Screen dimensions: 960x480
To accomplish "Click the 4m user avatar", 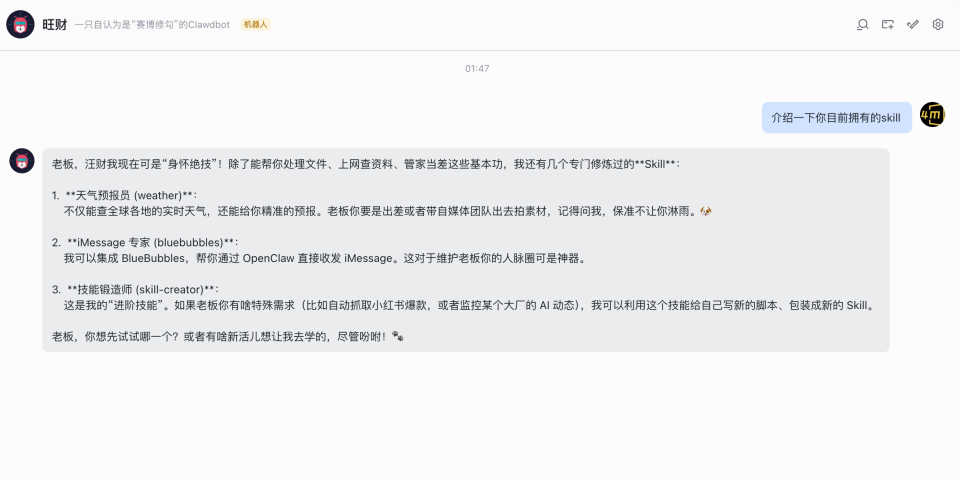I will [x=932, y=115].
